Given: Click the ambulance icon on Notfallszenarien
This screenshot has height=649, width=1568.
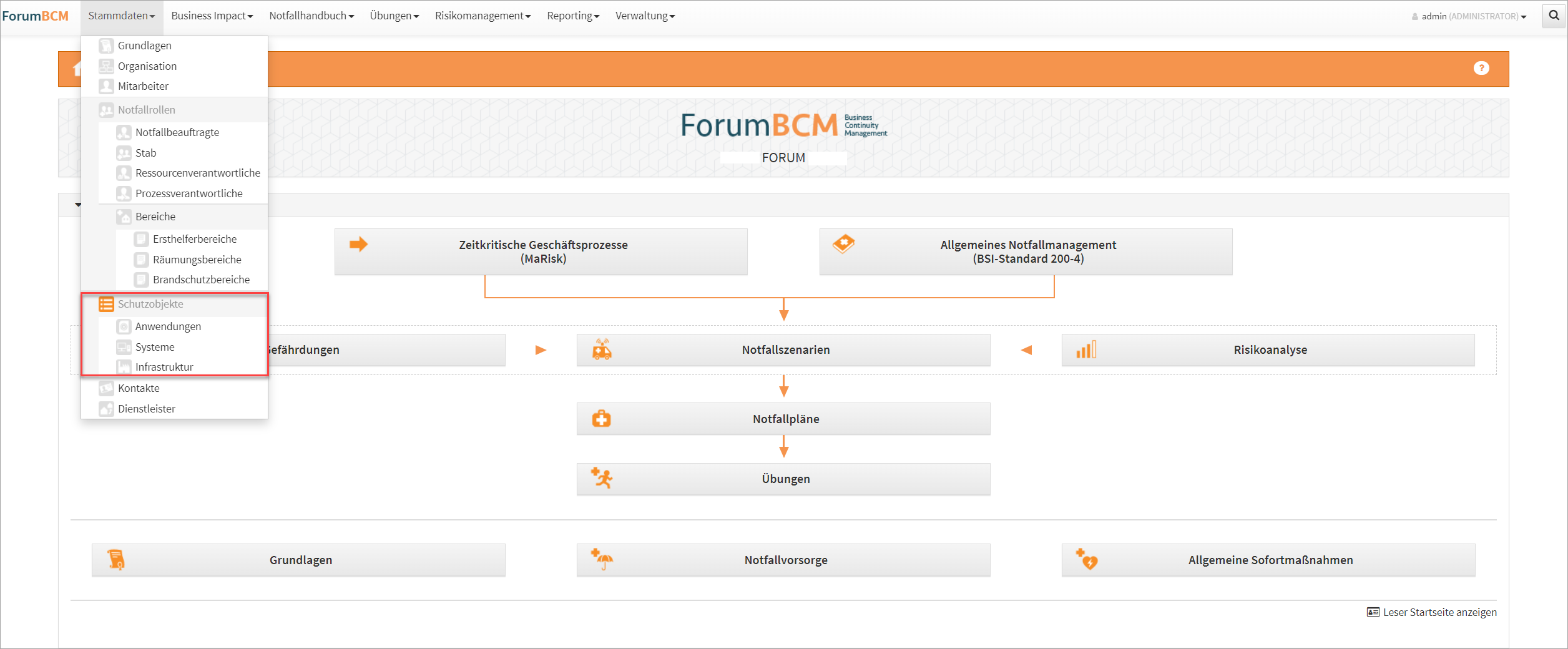Looking at the screenshot, I should pos(602,349).
